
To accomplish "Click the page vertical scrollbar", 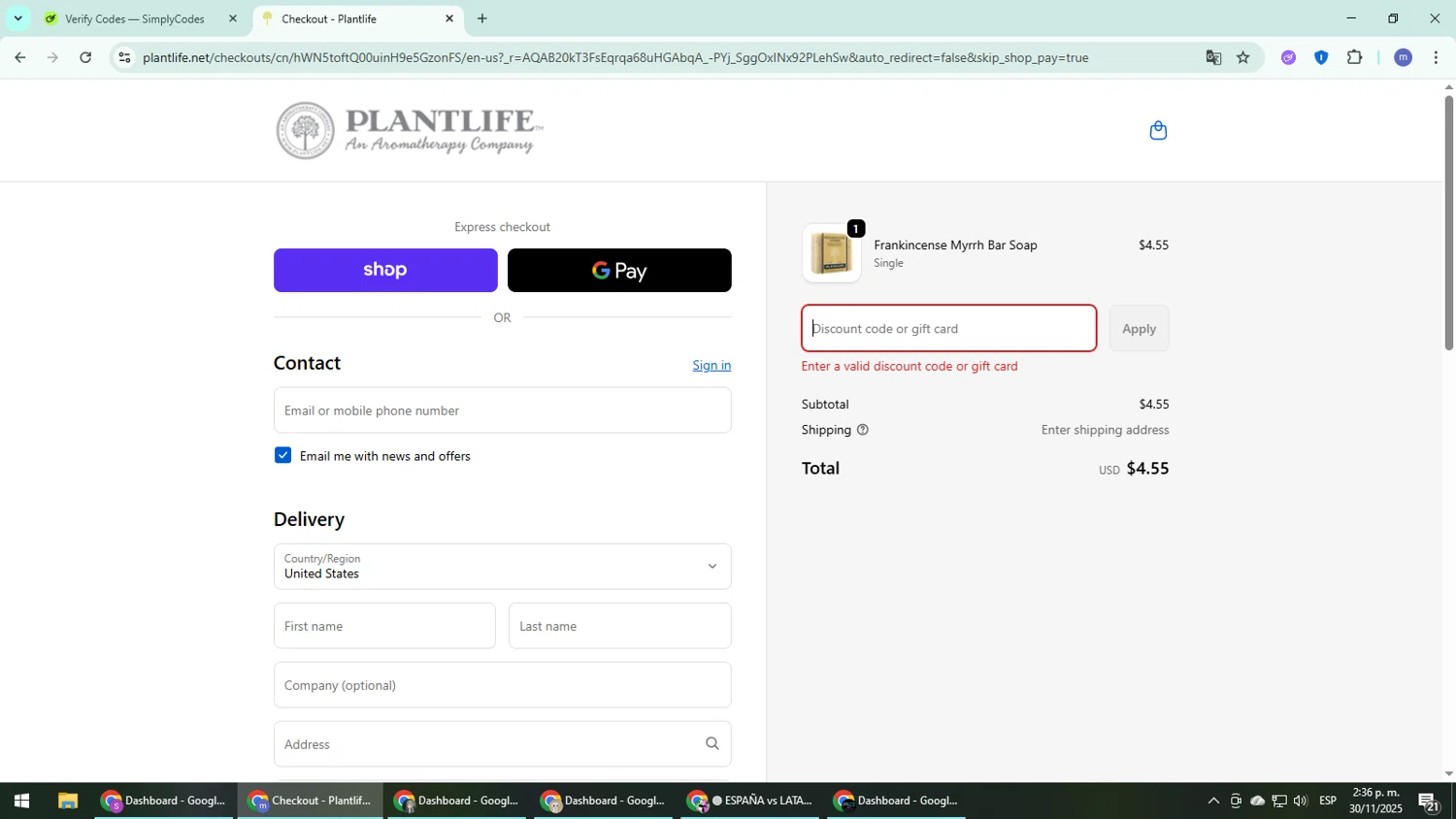I will [1449, 222].
